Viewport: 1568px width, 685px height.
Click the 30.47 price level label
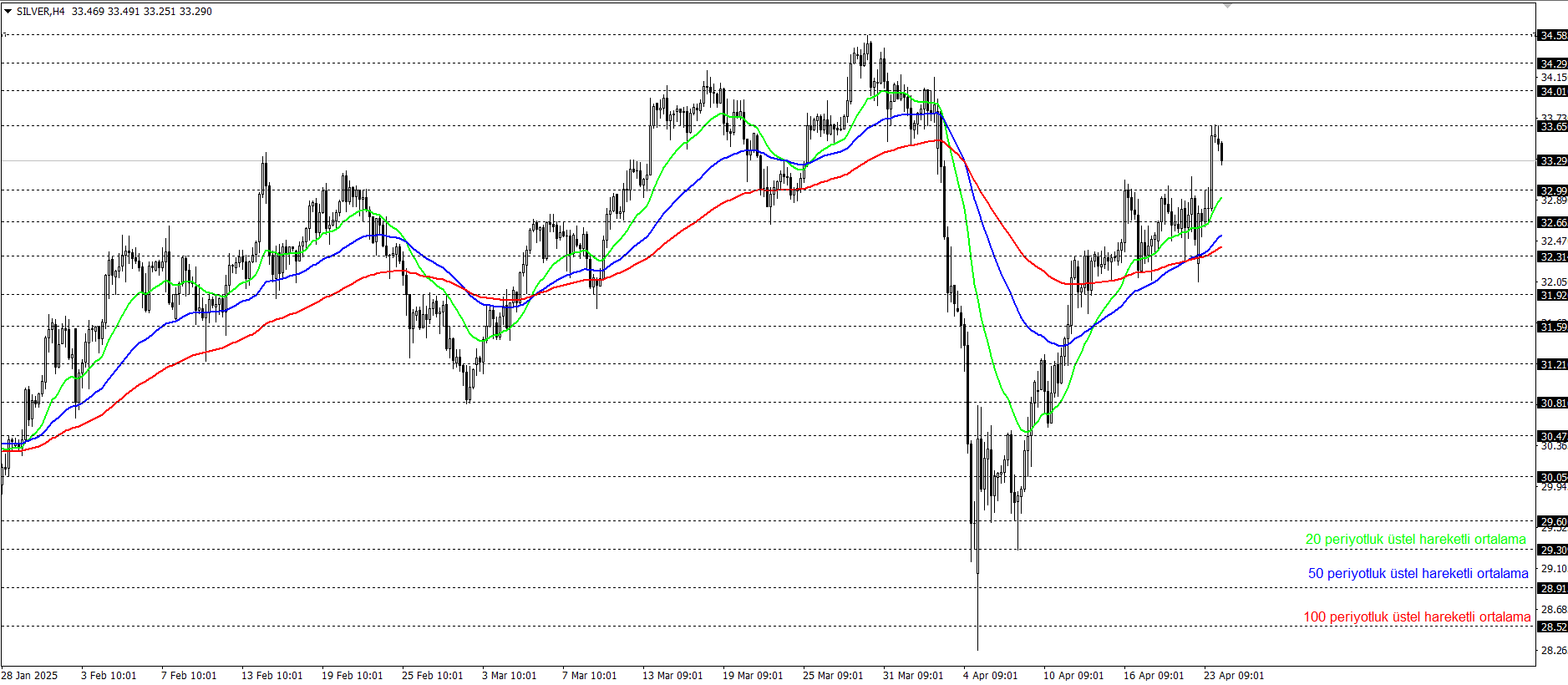tap(1553, 436)
